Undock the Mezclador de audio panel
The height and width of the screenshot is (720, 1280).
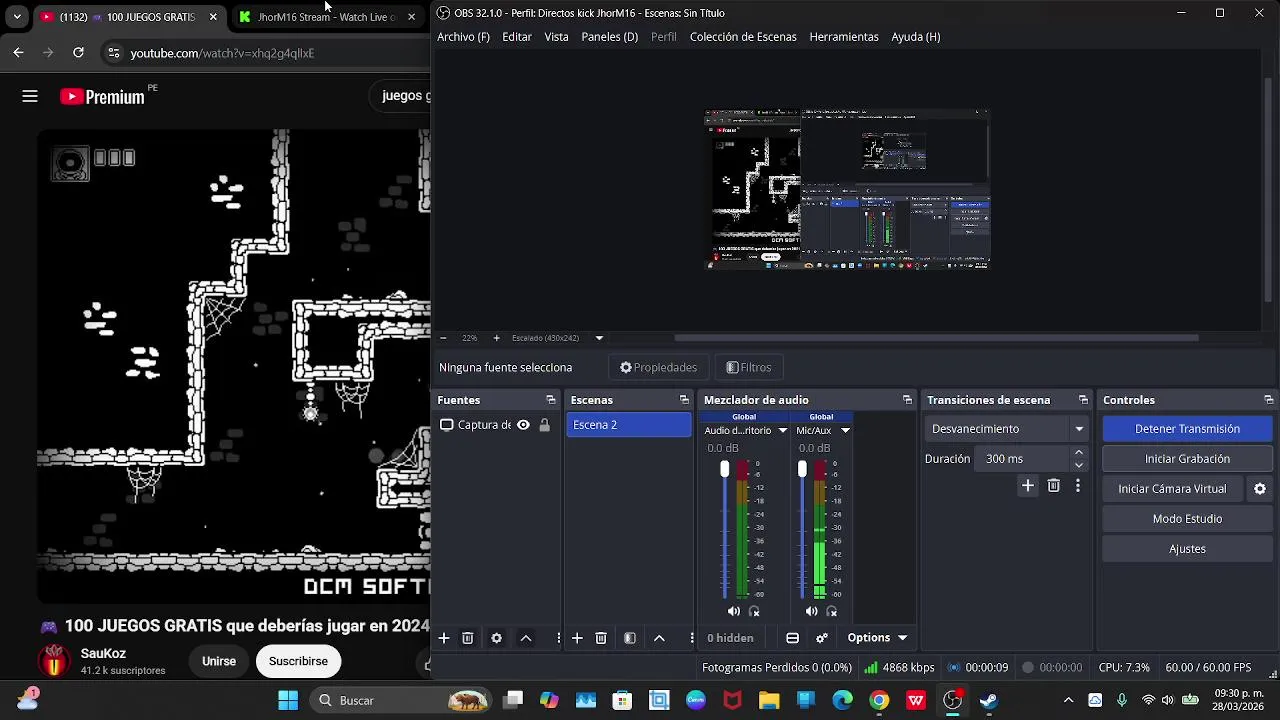tap(907, 400)
